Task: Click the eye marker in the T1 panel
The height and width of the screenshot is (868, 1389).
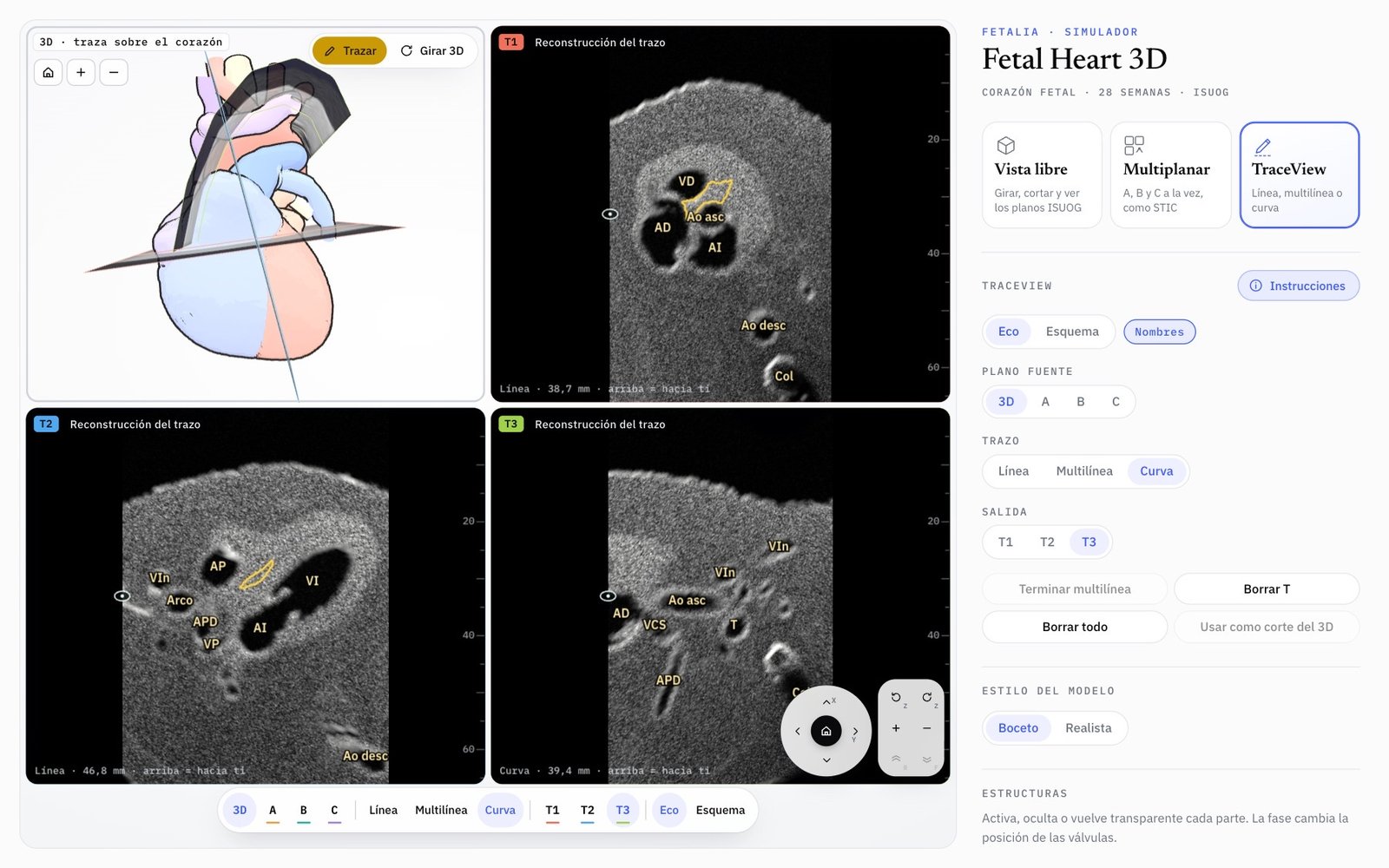Action: click(610, 214)
